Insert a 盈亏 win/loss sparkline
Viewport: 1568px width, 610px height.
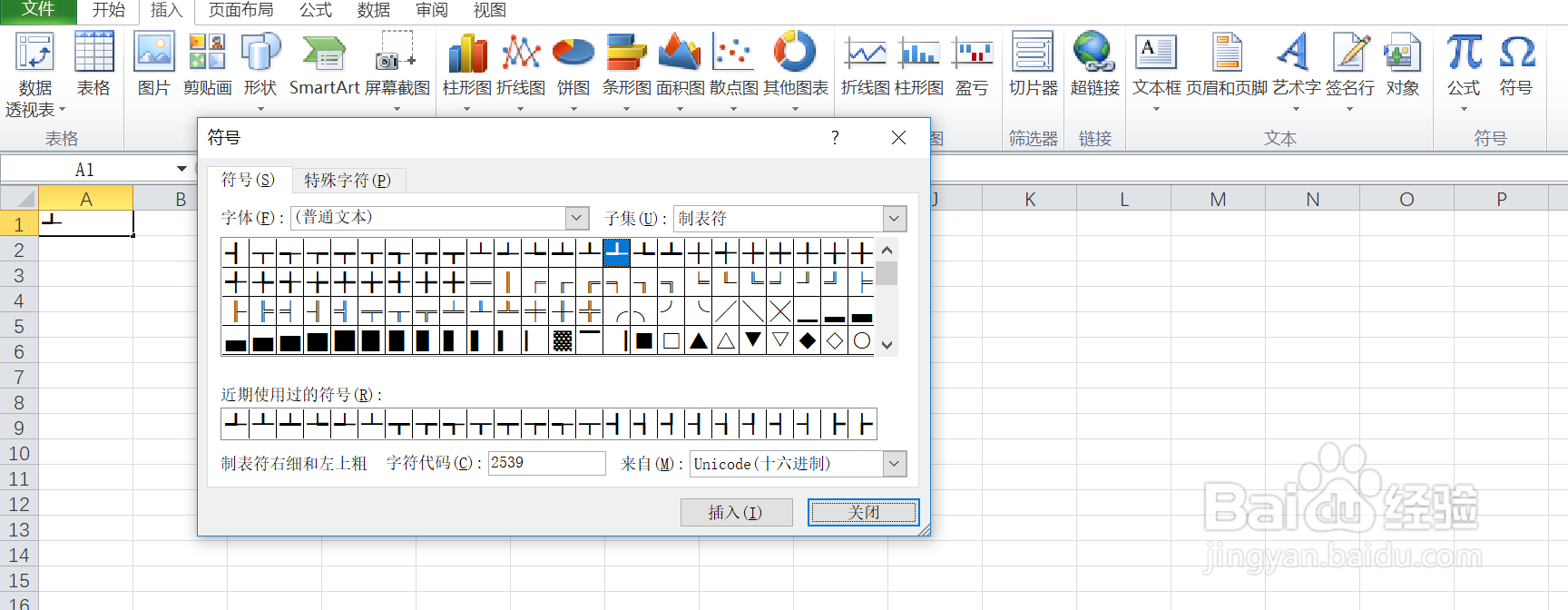[972, 65]
